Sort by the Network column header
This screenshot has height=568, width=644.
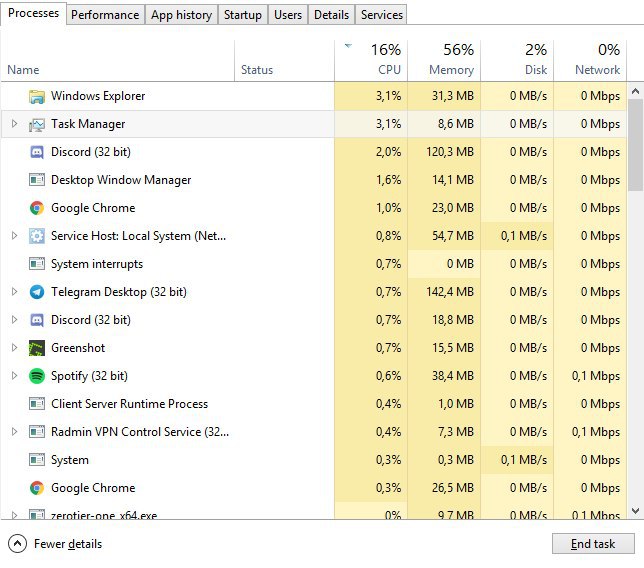point(590,60)
